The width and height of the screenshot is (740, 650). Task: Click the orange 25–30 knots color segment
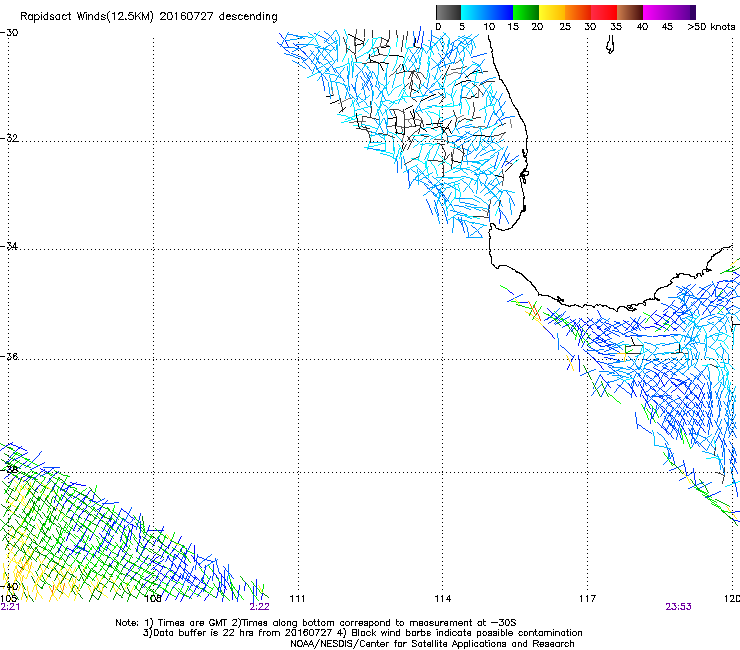pyautogui.click(x=578, y=12)
